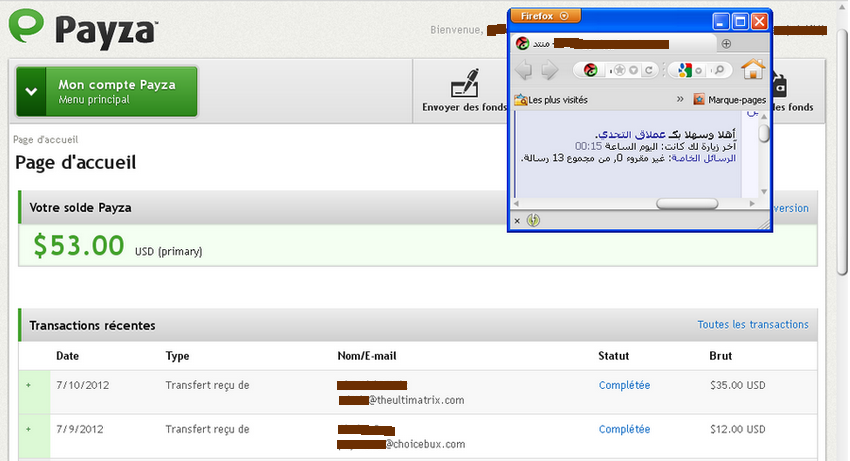Go back in Firefox window
850x461 pixels.
click(524, 70)
